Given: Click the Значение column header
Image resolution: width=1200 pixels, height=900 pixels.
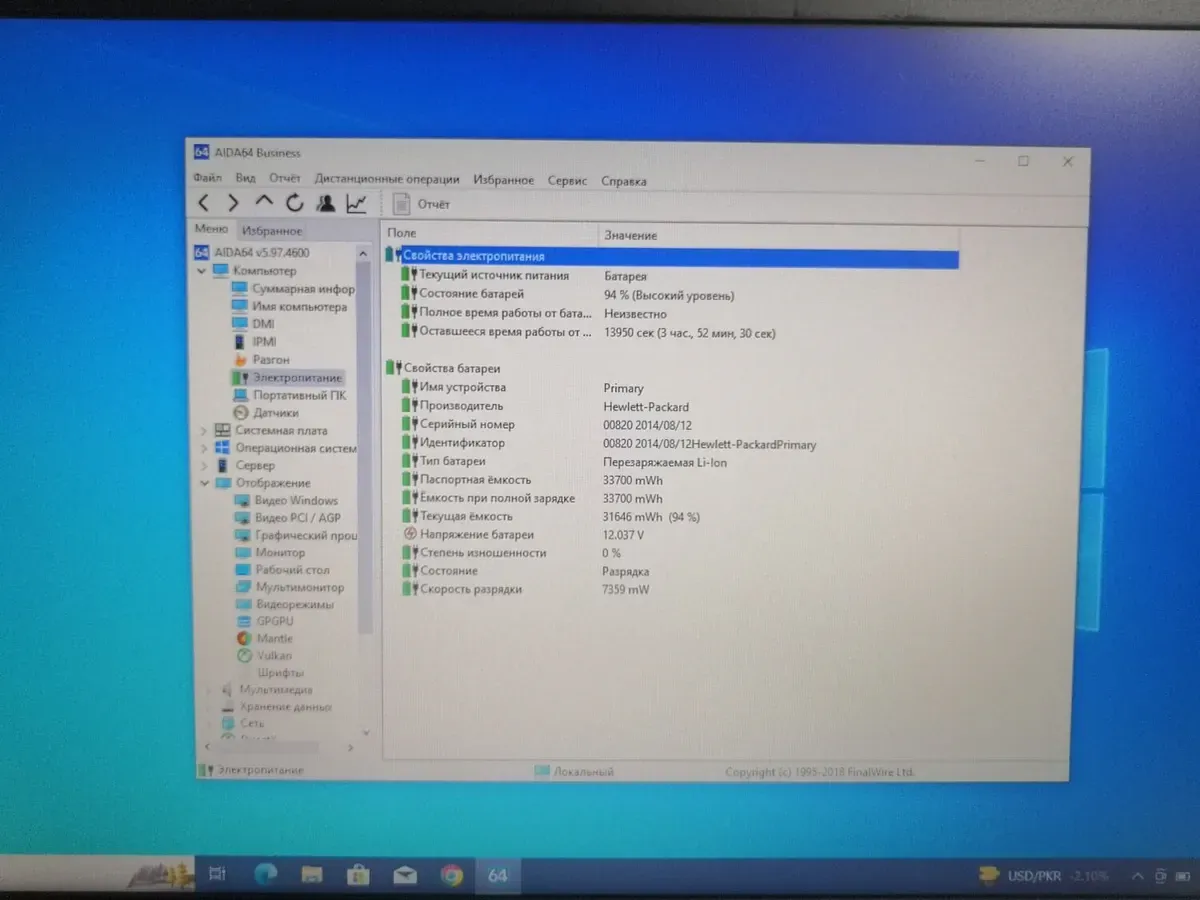Looking at the screenshot, I should pos(630,235).
